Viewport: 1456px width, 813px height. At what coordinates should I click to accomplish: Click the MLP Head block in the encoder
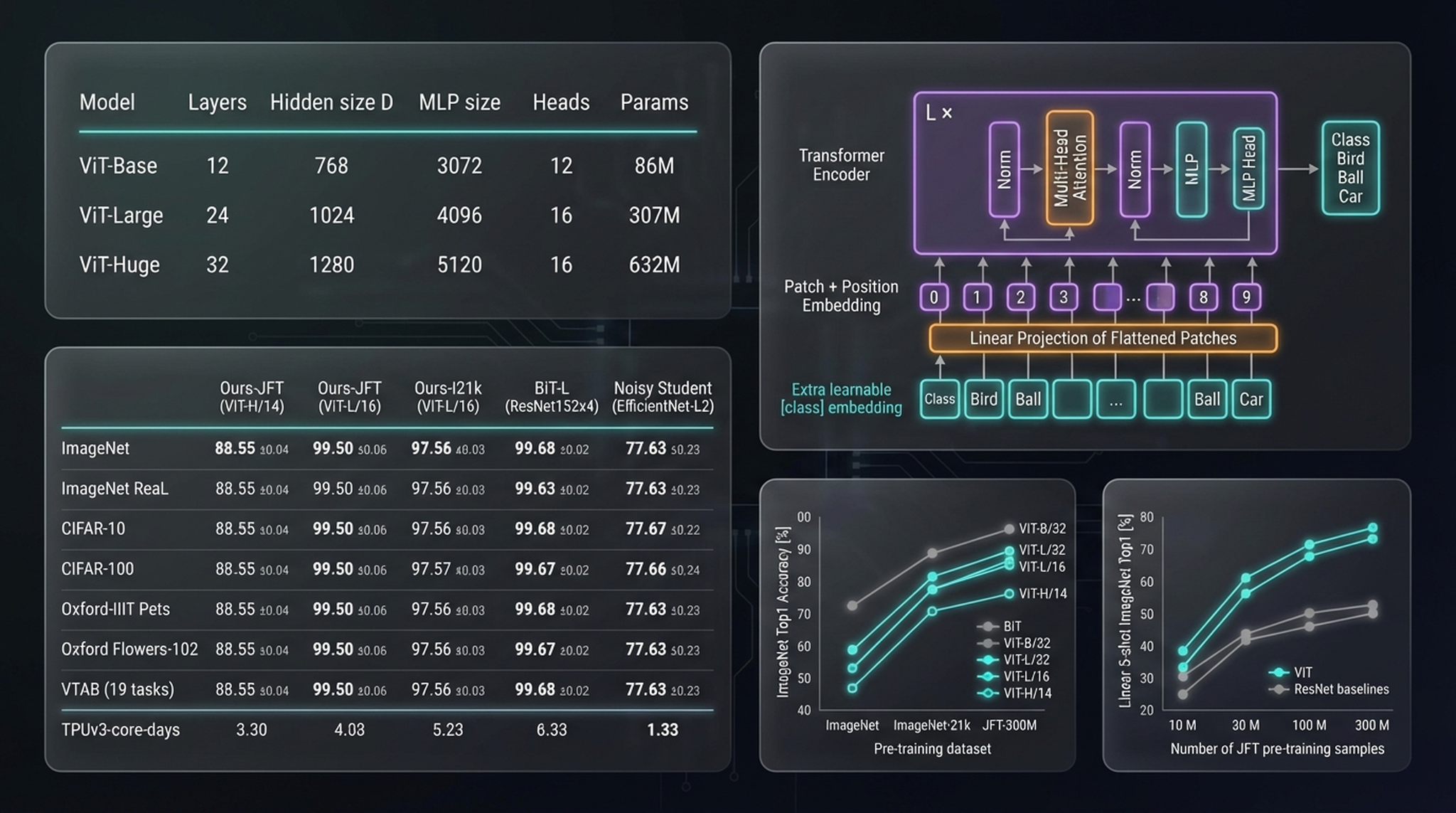[x=1248, y=169]
